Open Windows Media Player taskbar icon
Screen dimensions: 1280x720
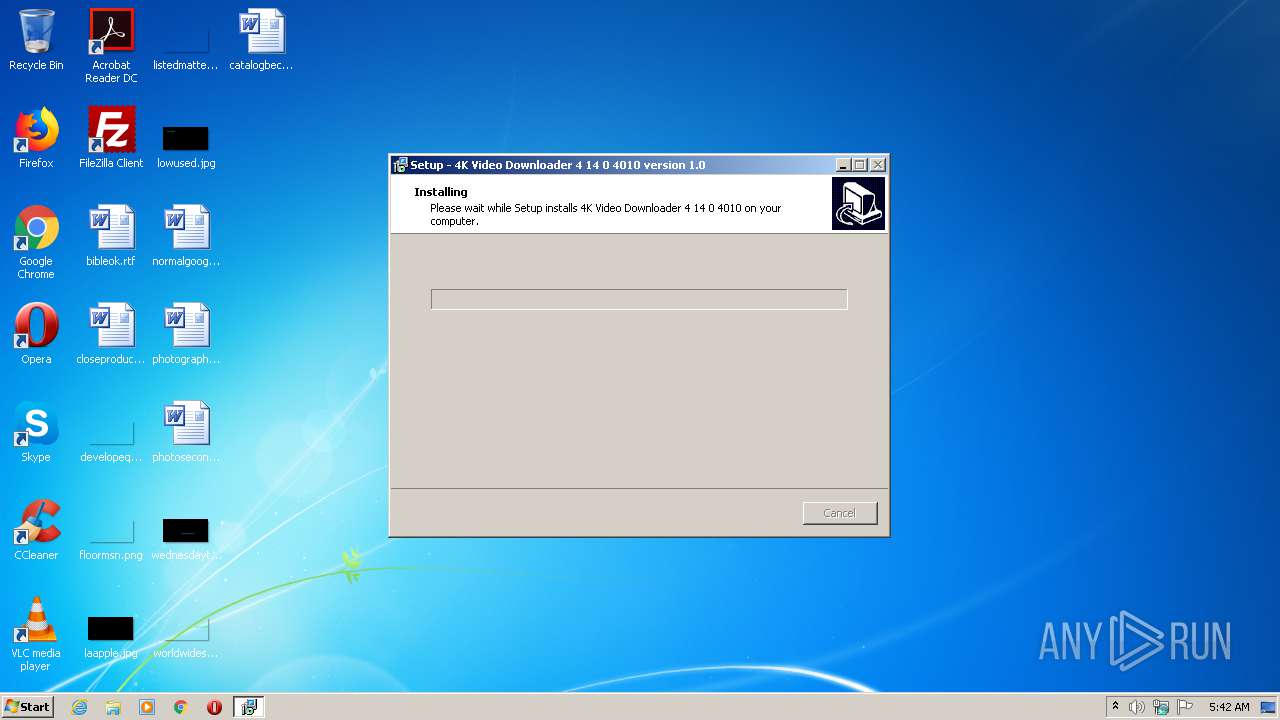tap(147, 707)
